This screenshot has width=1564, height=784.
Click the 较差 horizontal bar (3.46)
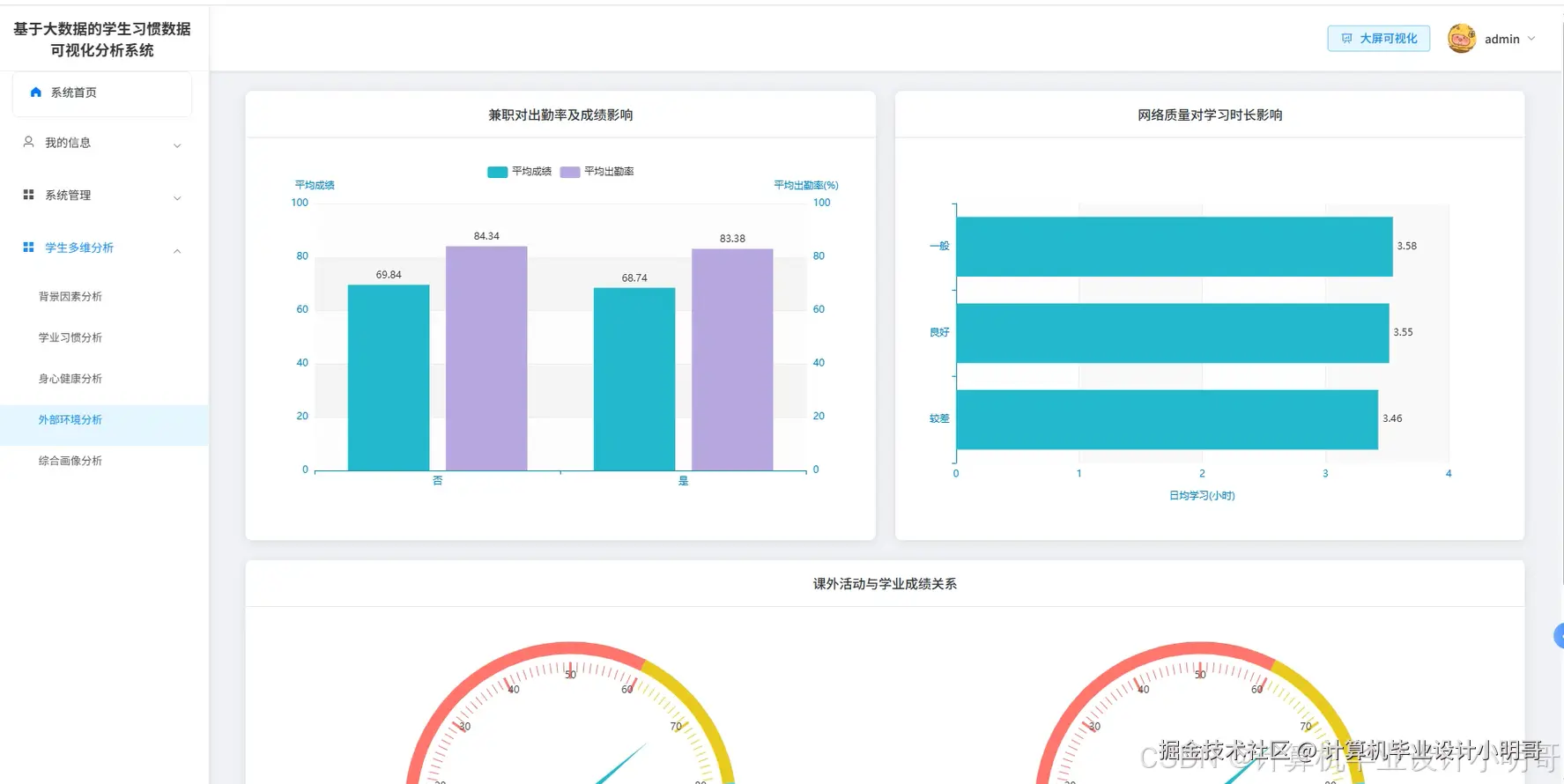(x=1167, y=419)
